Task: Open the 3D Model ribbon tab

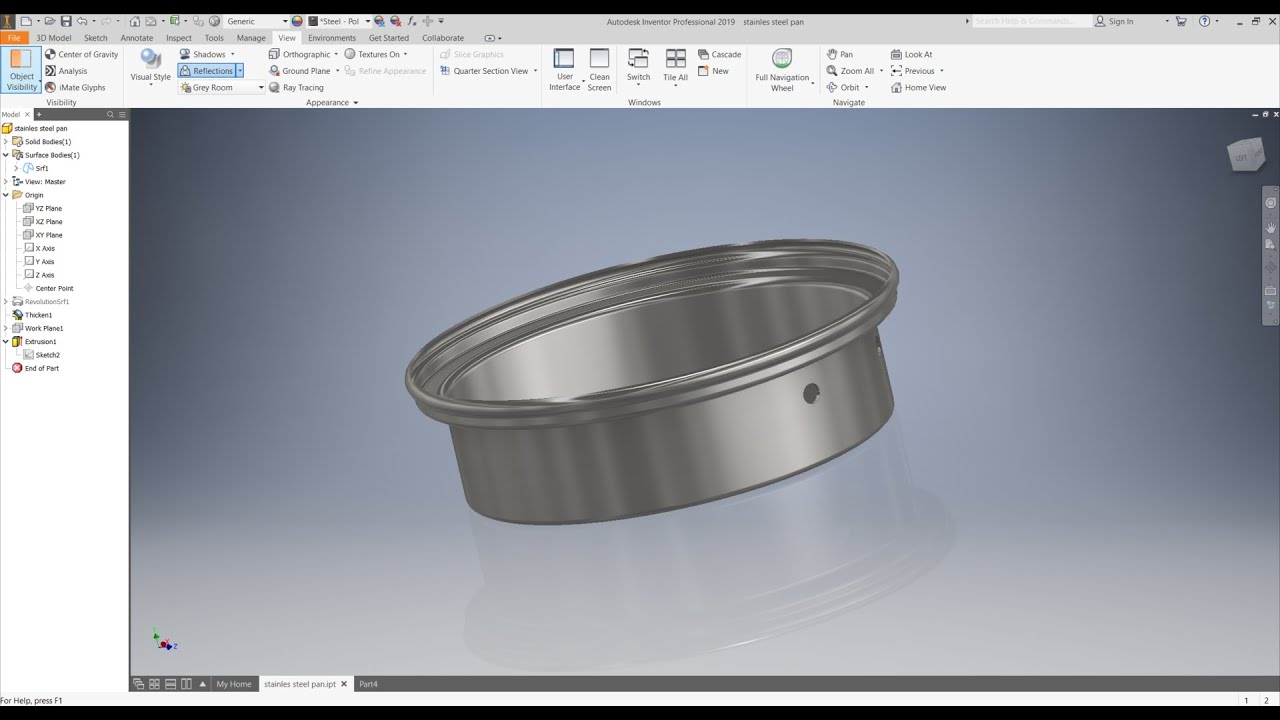Action: (x=54, y=38)
